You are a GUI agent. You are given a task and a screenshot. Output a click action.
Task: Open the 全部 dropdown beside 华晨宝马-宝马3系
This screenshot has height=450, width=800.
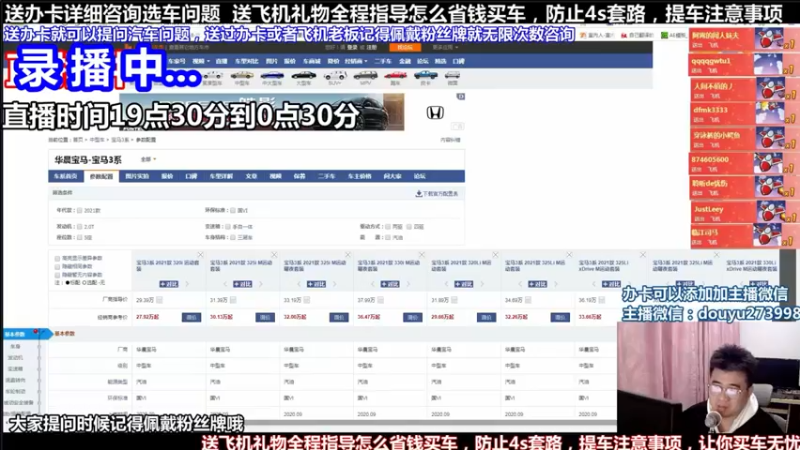pyautogui.click(x=148, y=160)
